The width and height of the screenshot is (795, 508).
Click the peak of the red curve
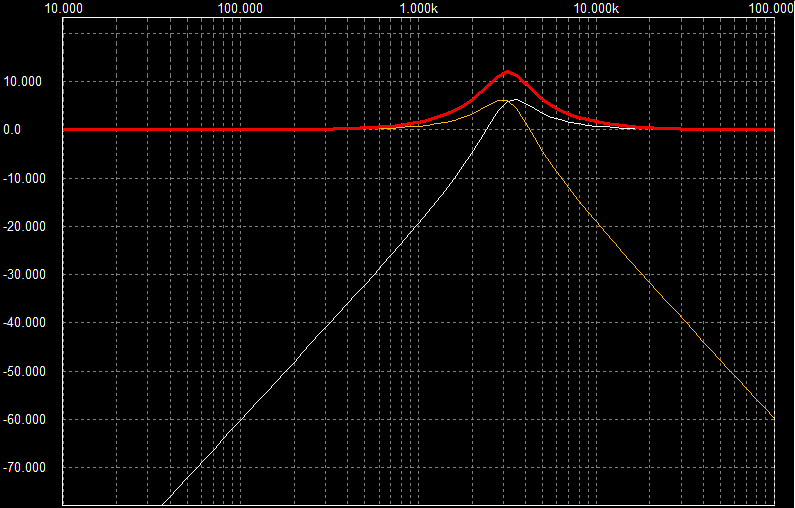(x=507, y=71)
